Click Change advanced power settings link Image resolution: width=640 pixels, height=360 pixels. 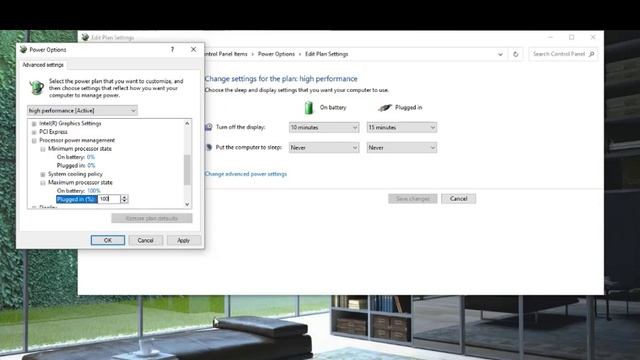coord(246,174)
